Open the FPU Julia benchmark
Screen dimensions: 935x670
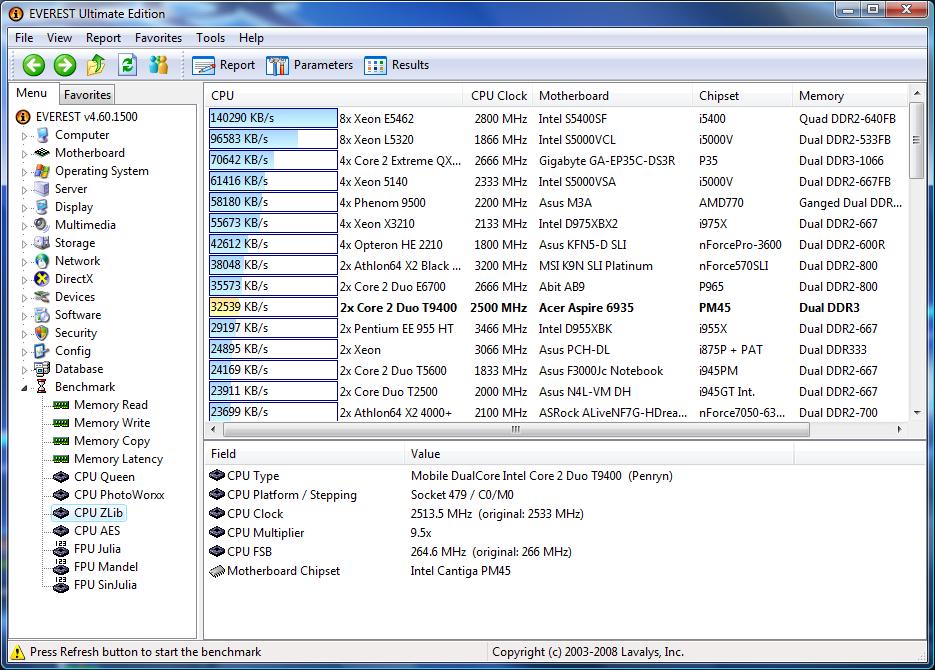point(97,548)
